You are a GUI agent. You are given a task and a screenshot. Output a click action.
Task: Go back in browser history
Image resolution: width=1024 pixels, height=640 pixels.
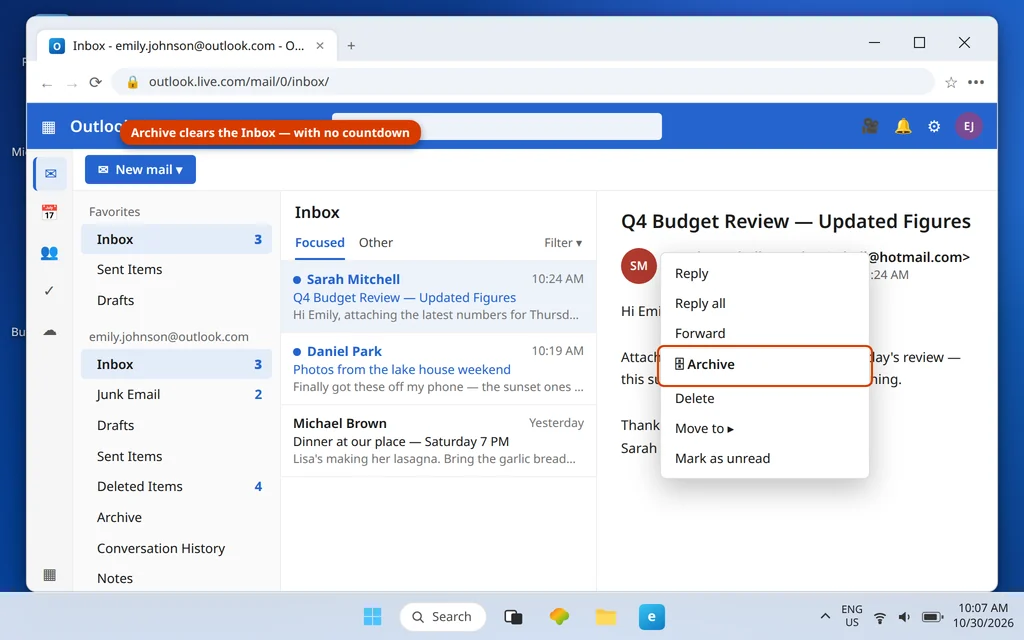click(x=47, y=85)
